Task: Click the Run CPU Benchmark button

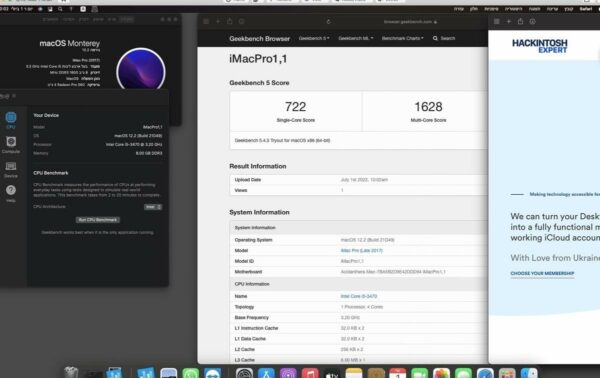Action: 98,220
